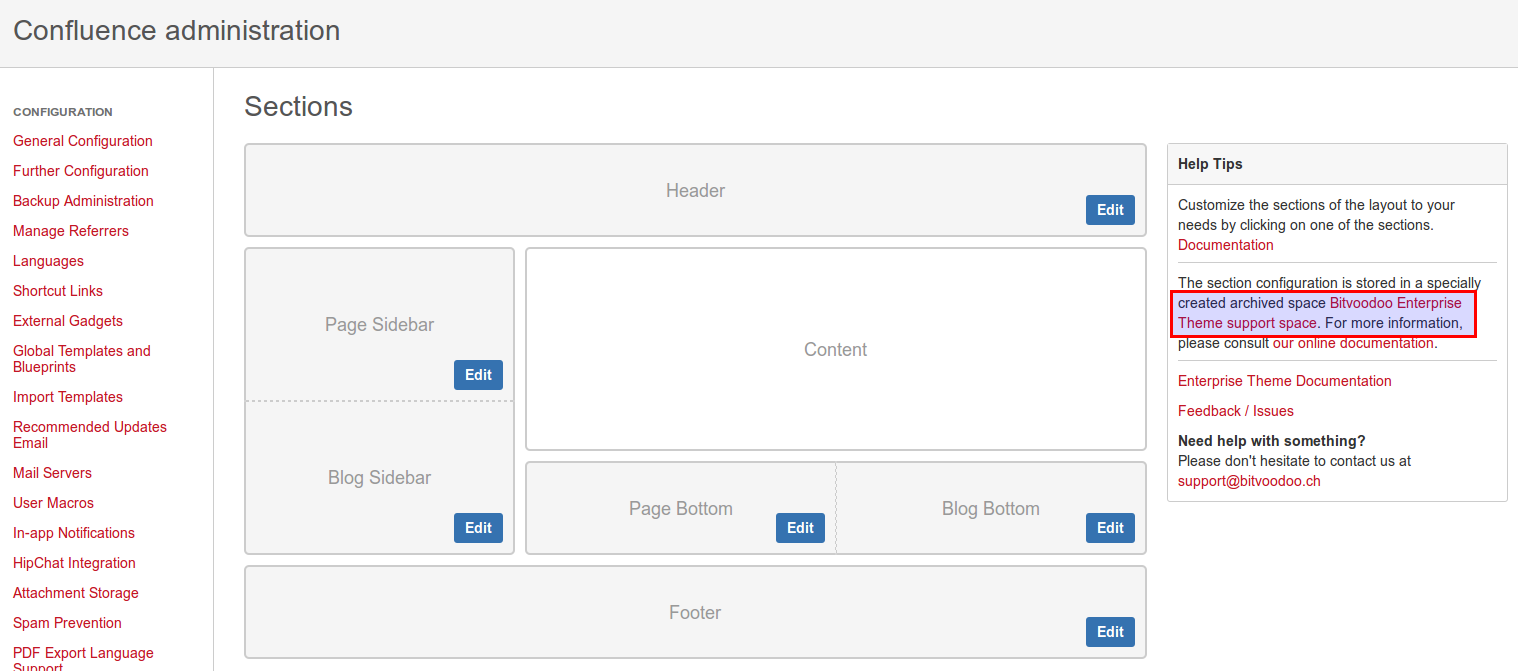Open Enterprise Theme Documentation link
Viewport: 1518px width, 671px height.
click(1284, 381)
